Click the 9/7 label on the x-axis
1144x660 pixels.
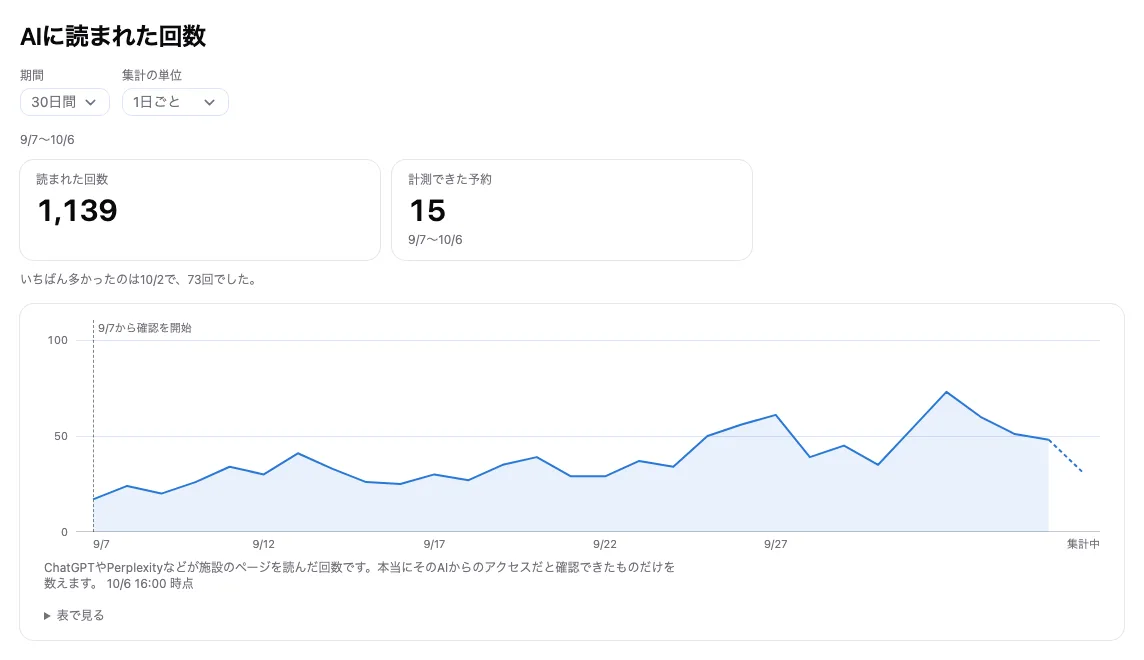coord(101,544)
